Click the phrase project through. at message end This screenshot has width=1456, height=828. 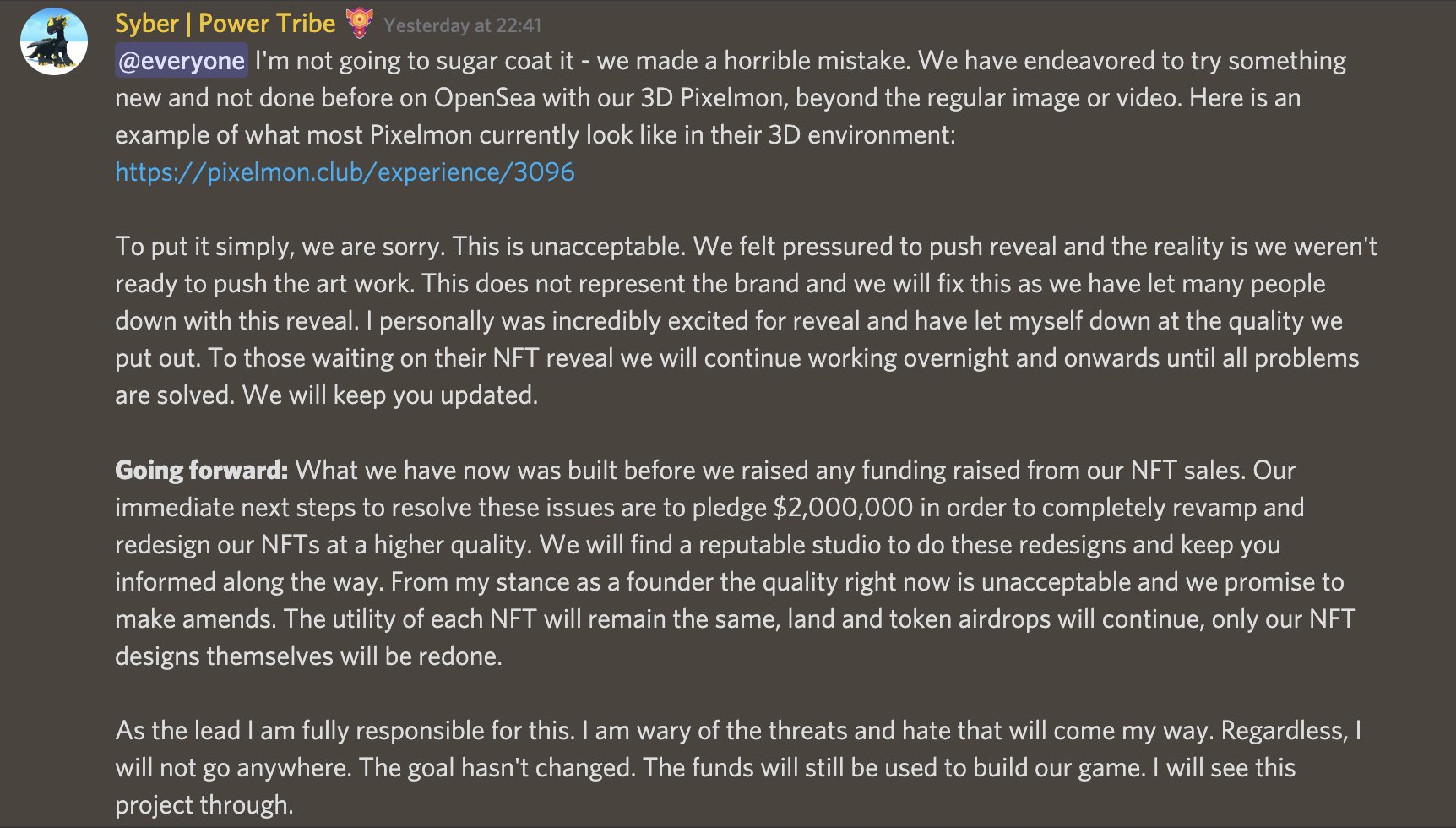(x=204, y=805)
